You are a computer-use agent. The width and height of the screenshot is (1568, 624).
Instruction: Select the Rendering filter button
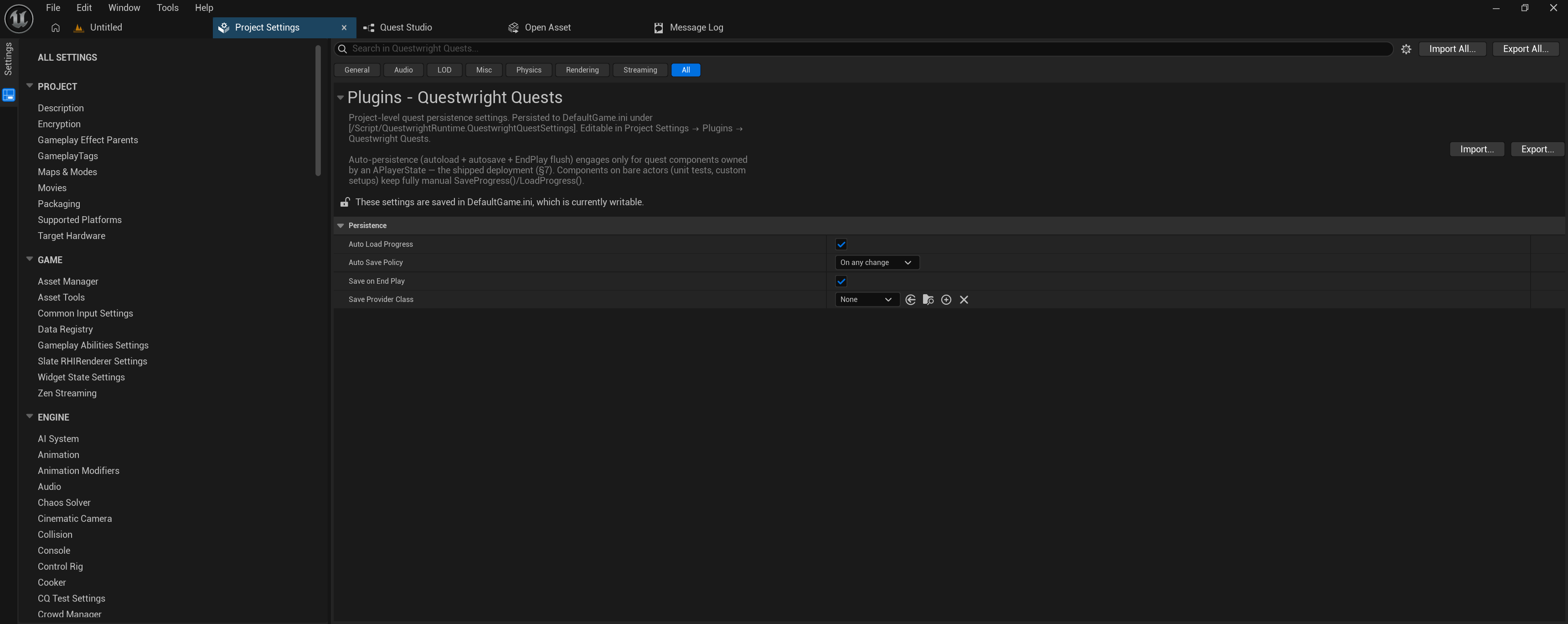pyautogui.click(x=582, y=70)
